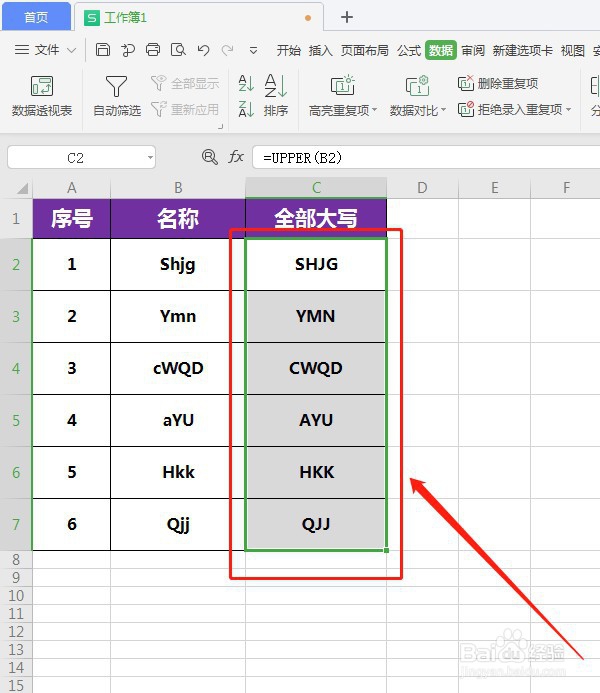Switch to the 插入 ribbon tab
The width and height of the screenshot is (600, 693).
(320, 50)
